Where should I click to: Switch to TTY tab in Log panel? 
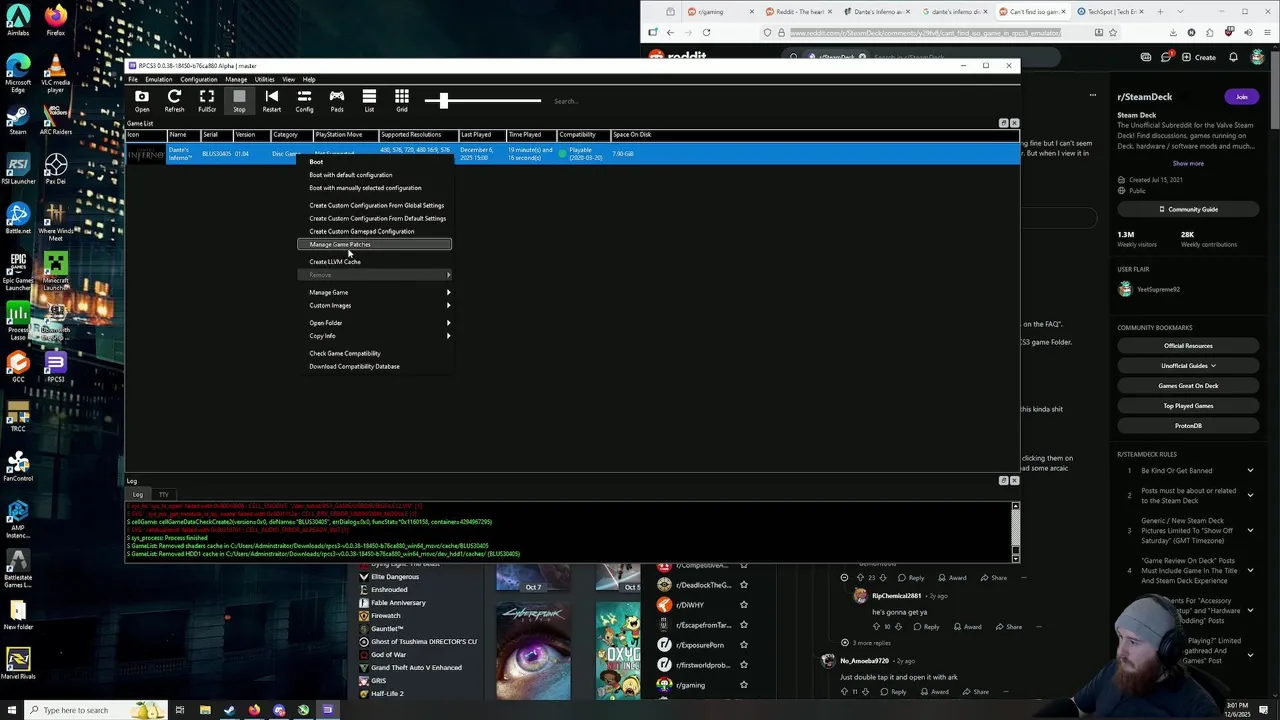pyautogui.click(x=163, y=494)
